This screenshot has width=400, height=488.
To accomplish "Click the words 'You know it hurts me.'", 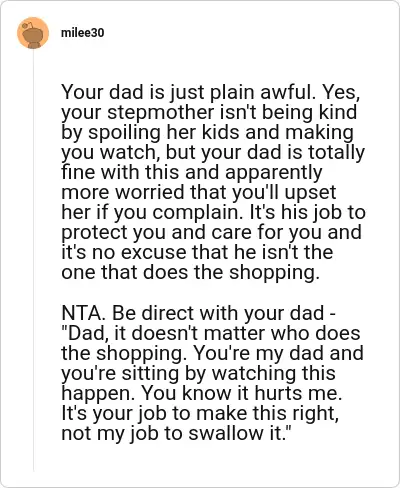I will click(x=242, y=393).
